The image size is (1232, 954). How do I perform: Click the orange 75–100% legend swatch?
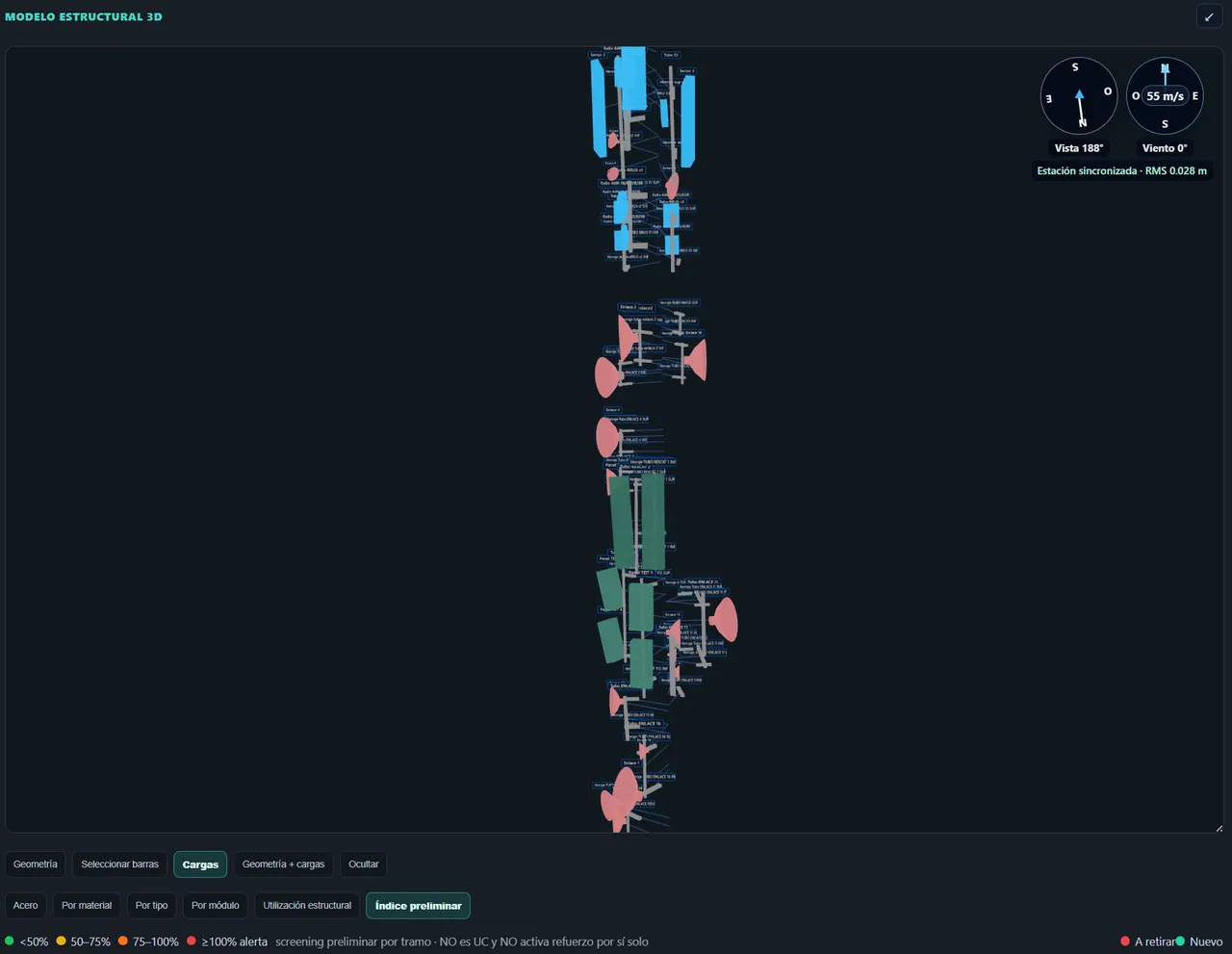123,941
